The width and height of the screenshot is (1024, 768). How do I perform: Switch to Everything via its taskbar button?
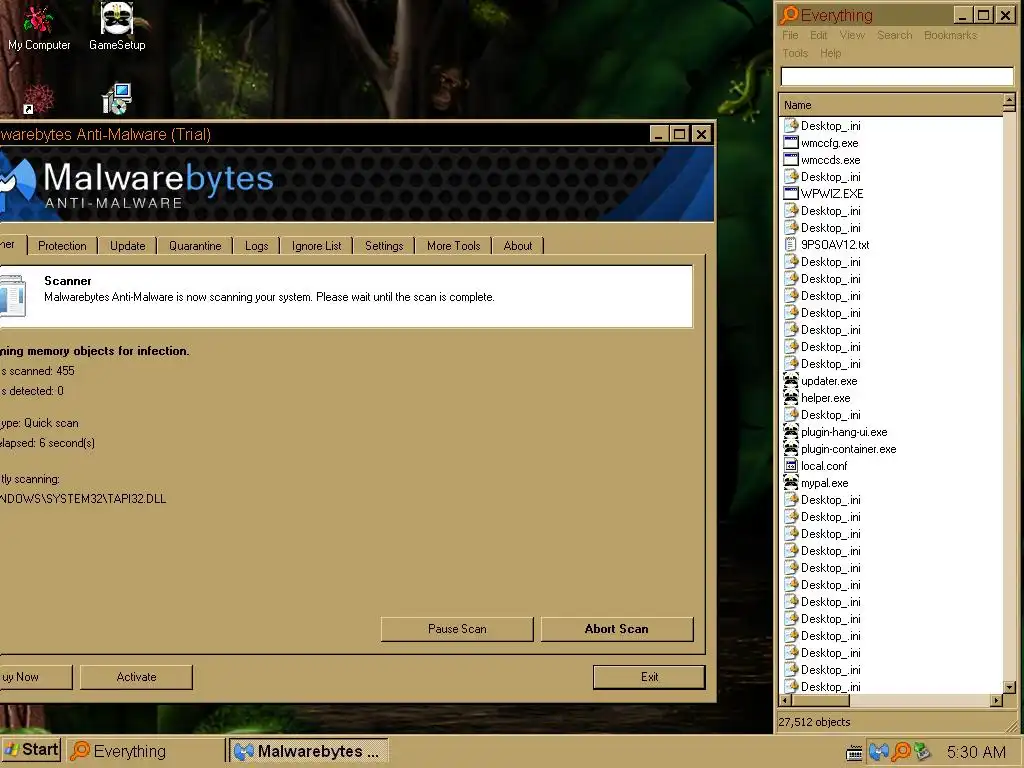pos(146,750)
